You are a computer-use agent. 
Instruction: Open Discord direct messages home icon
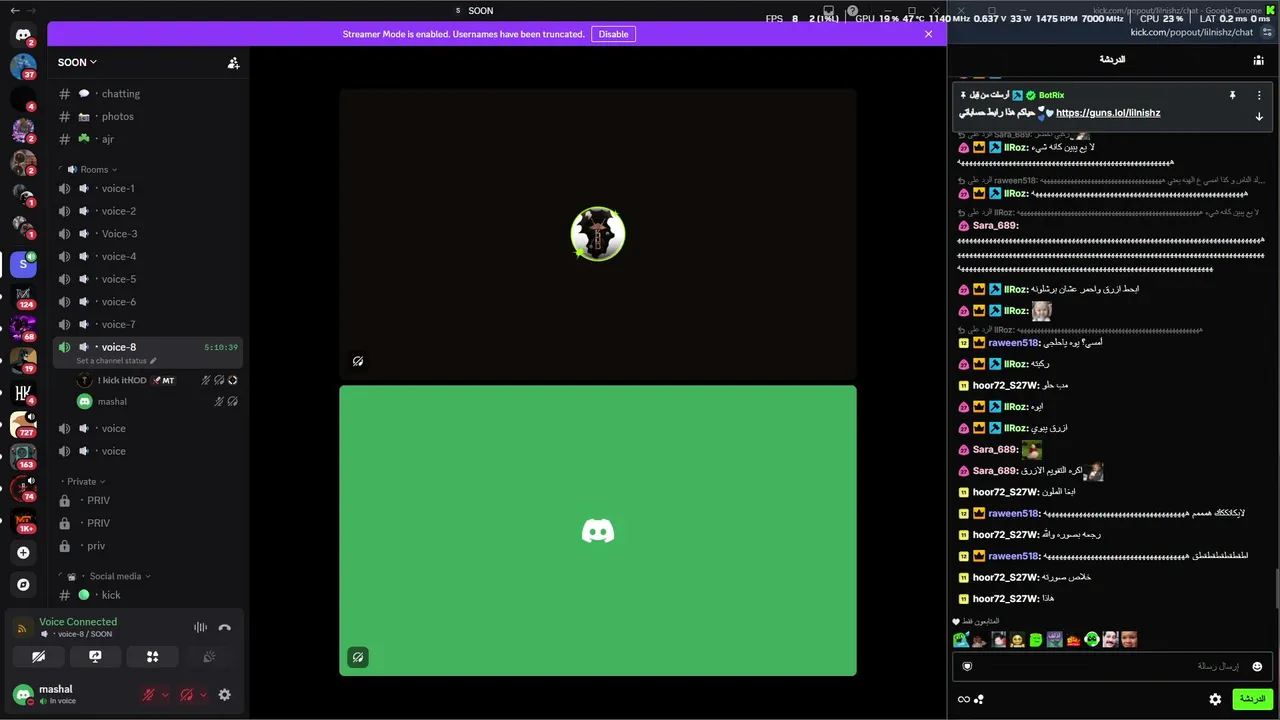23,35
